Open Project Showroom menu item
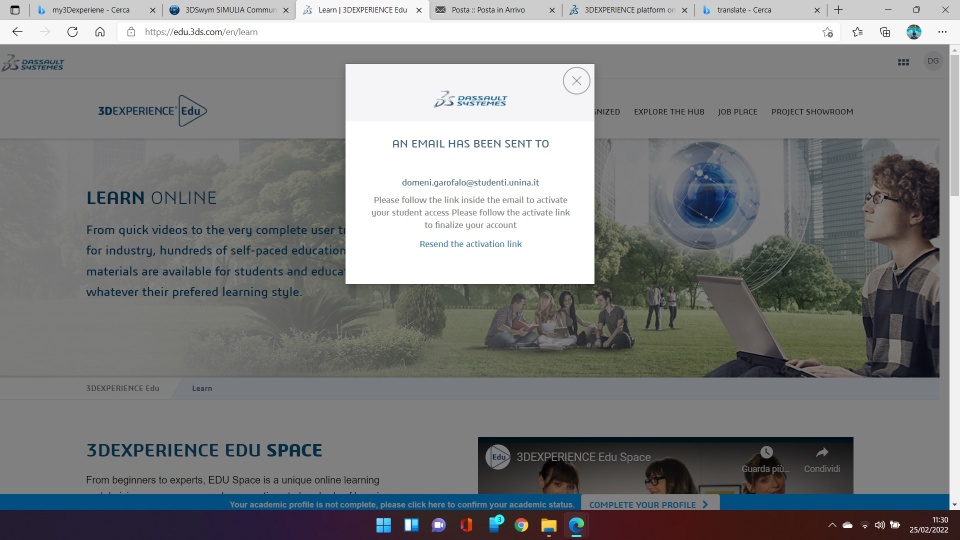This screenshot has width=960, height=540. (812, 112)
